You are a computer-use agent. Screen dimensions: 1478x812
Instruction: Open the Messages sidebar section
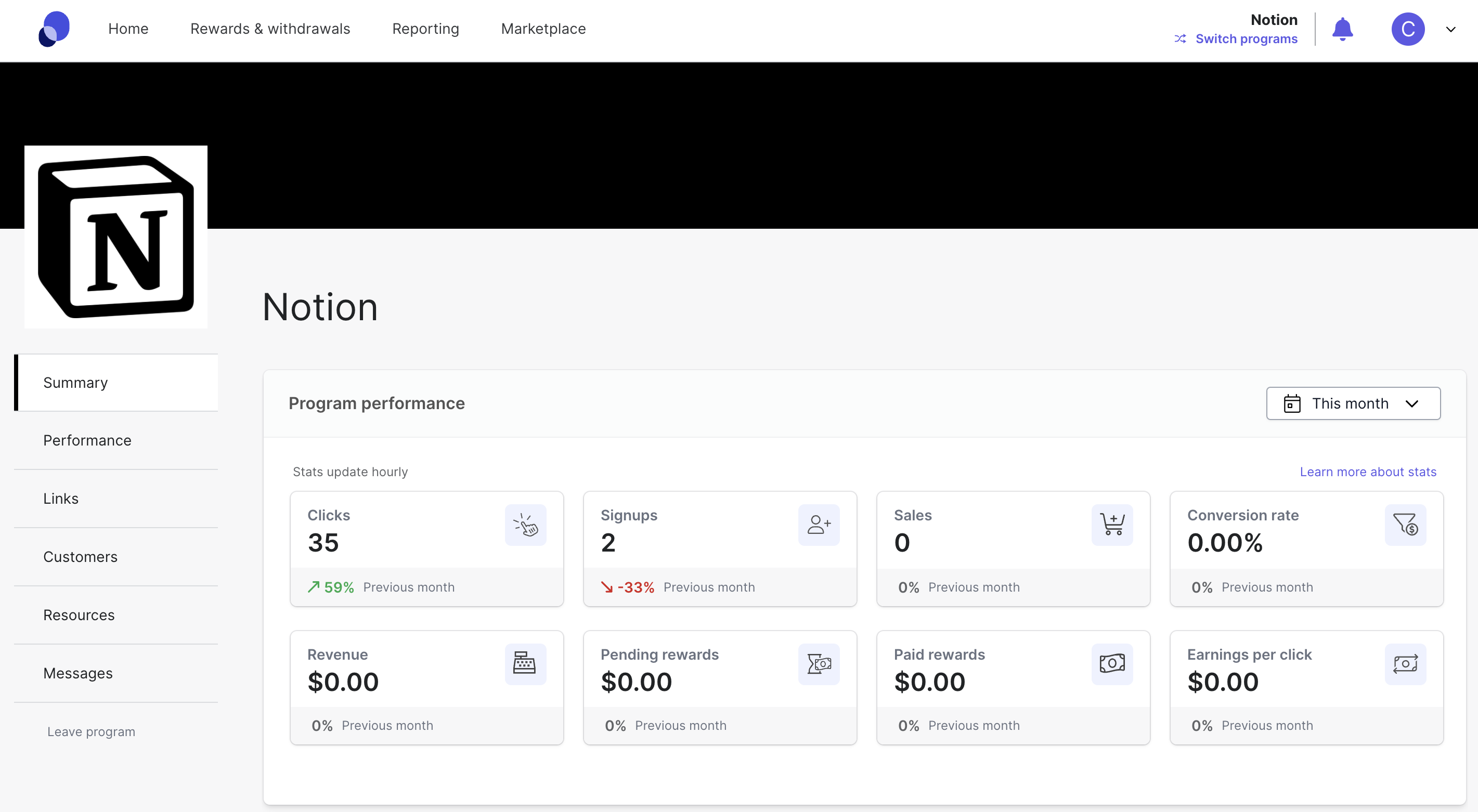pos(116,673)
